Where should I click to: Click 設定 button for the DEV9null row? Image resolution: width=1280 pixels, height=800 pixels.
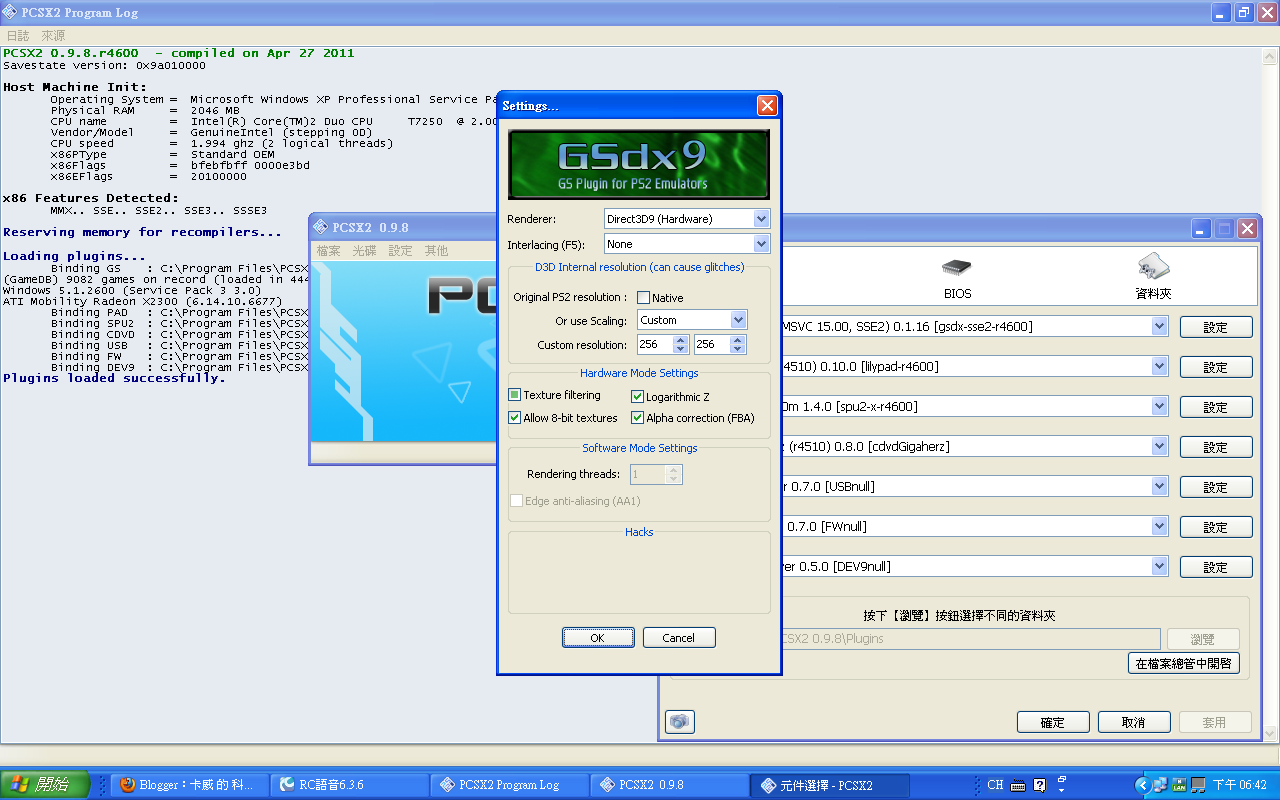click(x=1216, y=567)
